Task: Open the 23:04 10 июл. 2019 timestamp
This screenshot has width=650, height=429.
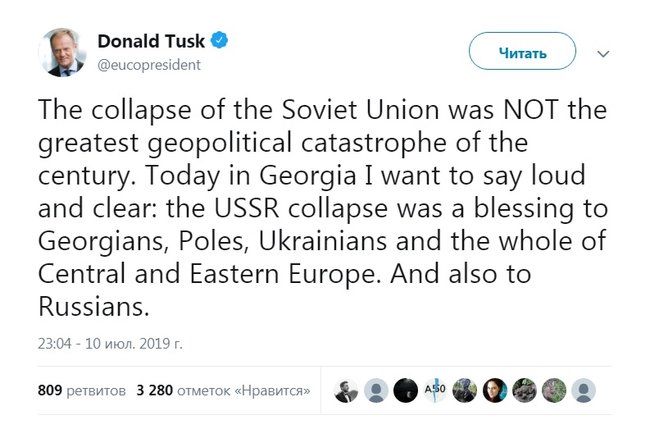Action: tap(110, 342)
